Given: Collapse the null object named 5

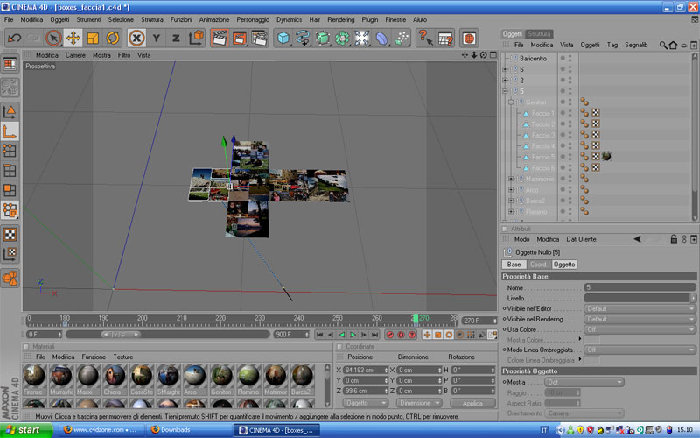Looking at the screenshot, I should (x=505, y=91).
